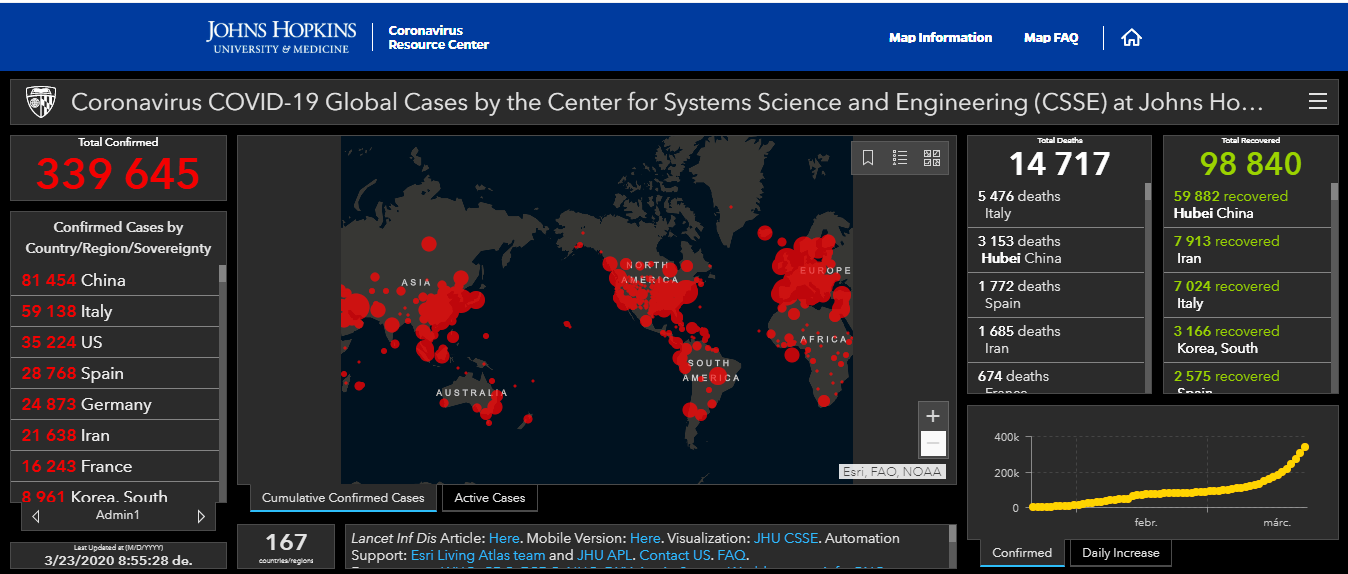Zoom in with the map plus button
Screen dimensions: 1348x574
coord(933,416)
